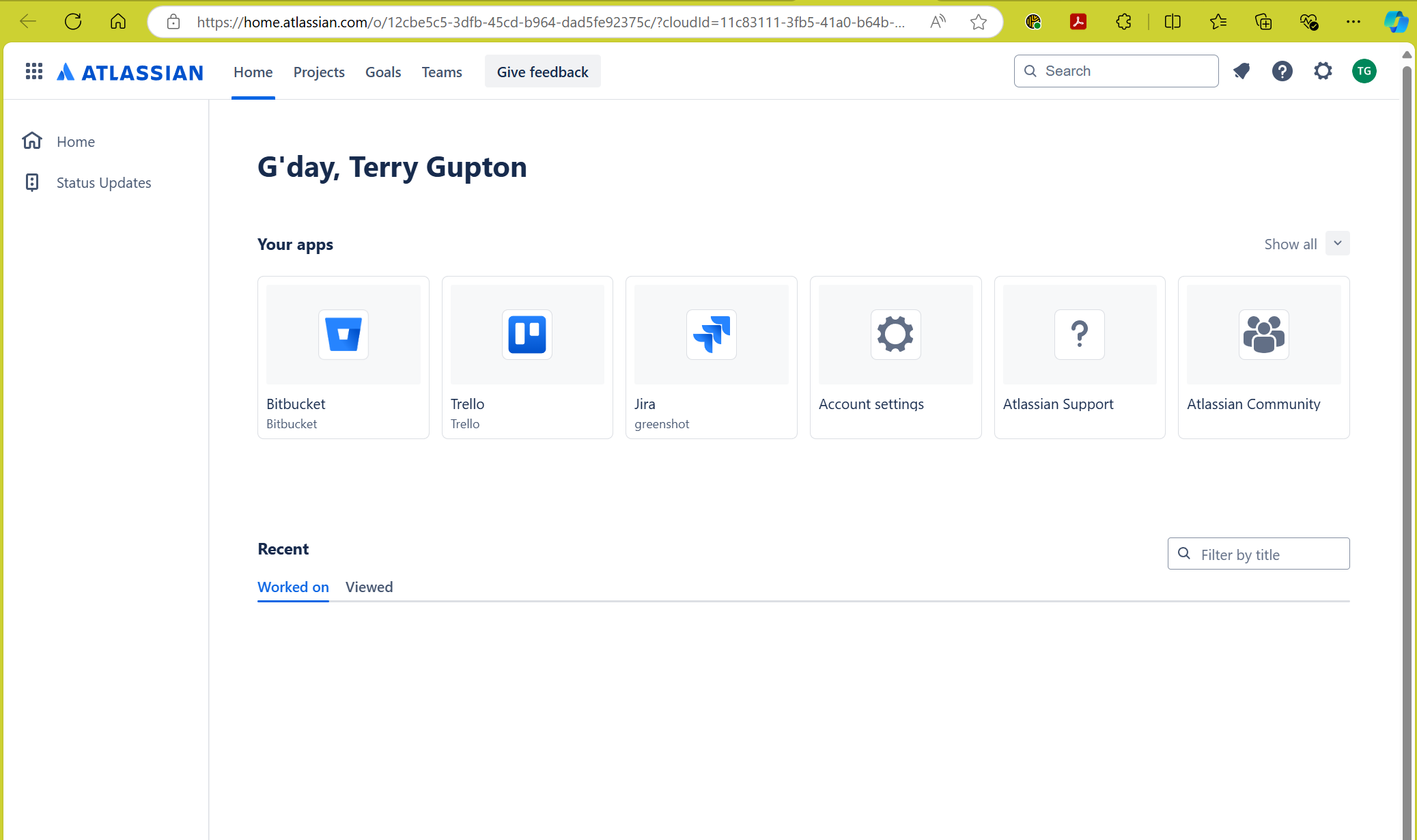Launch the Trello app tile

point(527,357)
